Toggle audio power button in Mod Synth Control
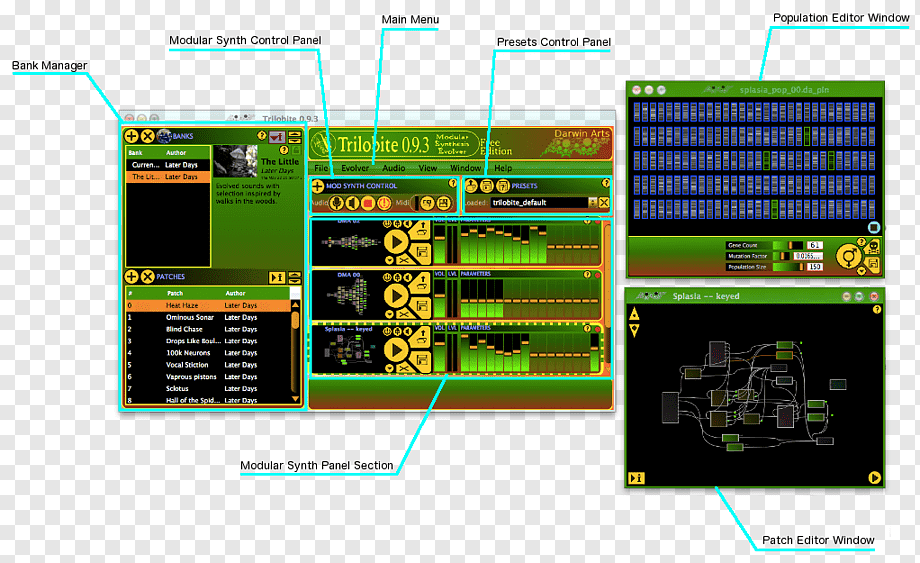 384,203
